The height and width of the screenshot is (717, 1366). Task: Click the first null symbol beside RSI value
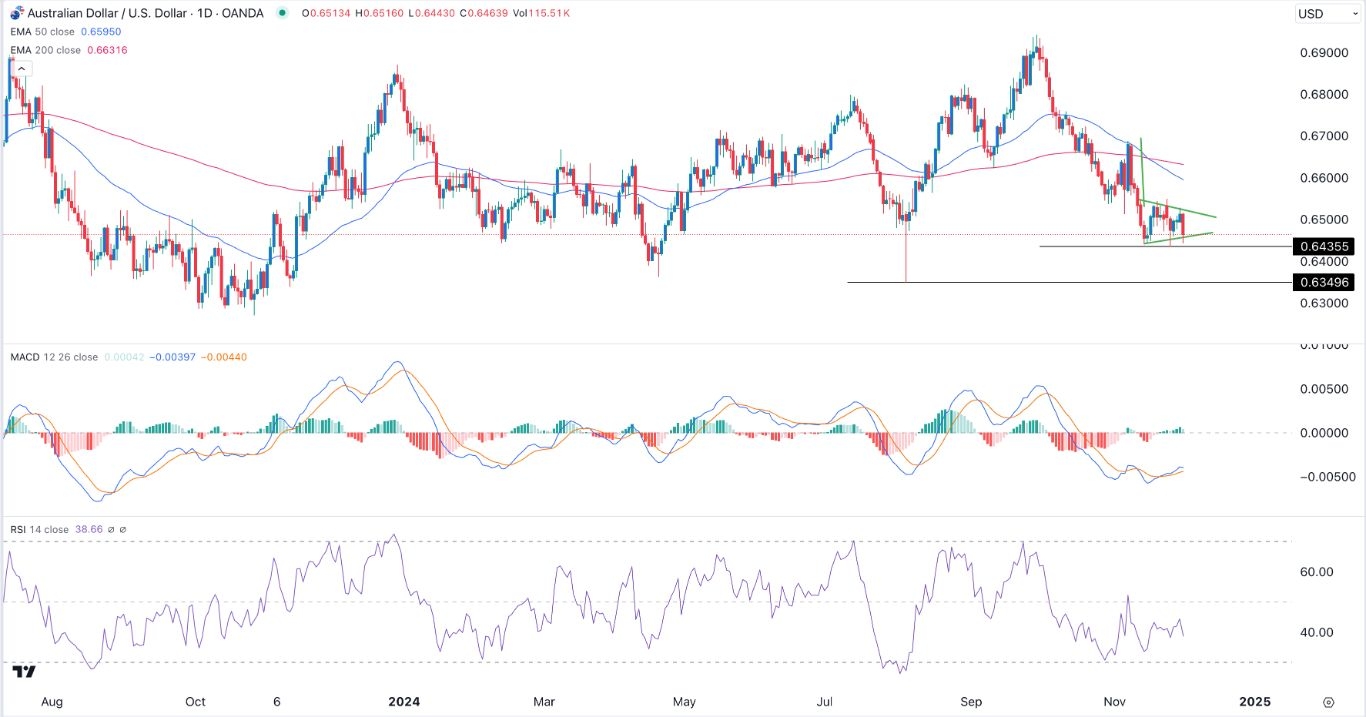(112, 529)
